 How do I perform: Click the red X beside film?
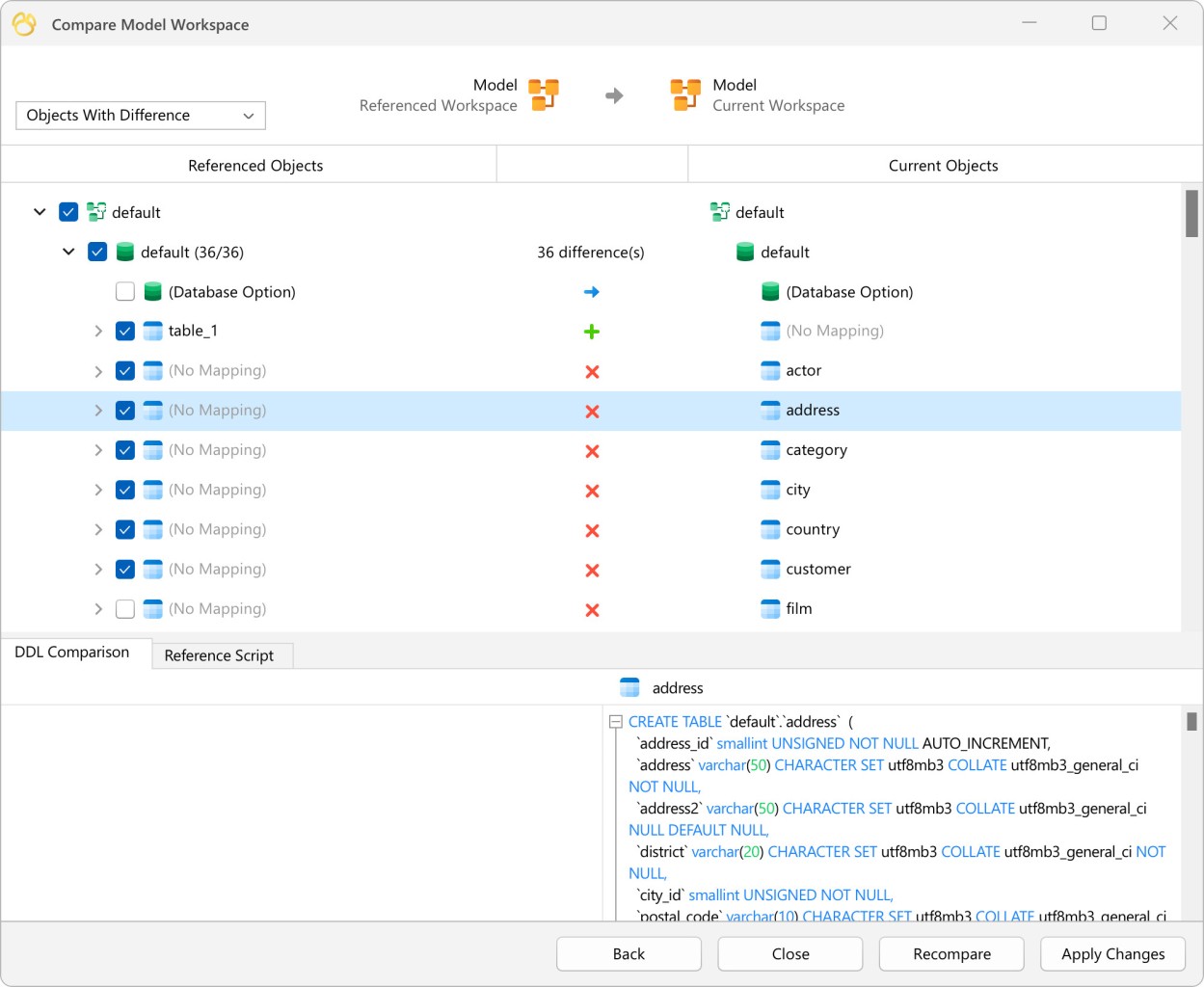coord(592,610)
